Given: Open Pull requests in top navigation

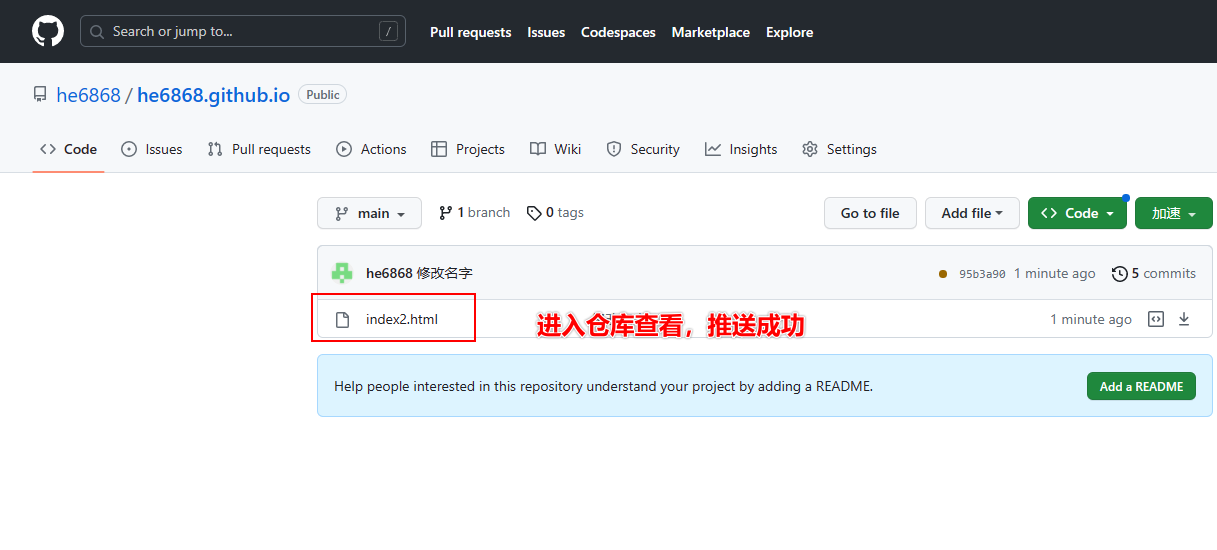Looking at the screenshot, I should tap(470, 32).
